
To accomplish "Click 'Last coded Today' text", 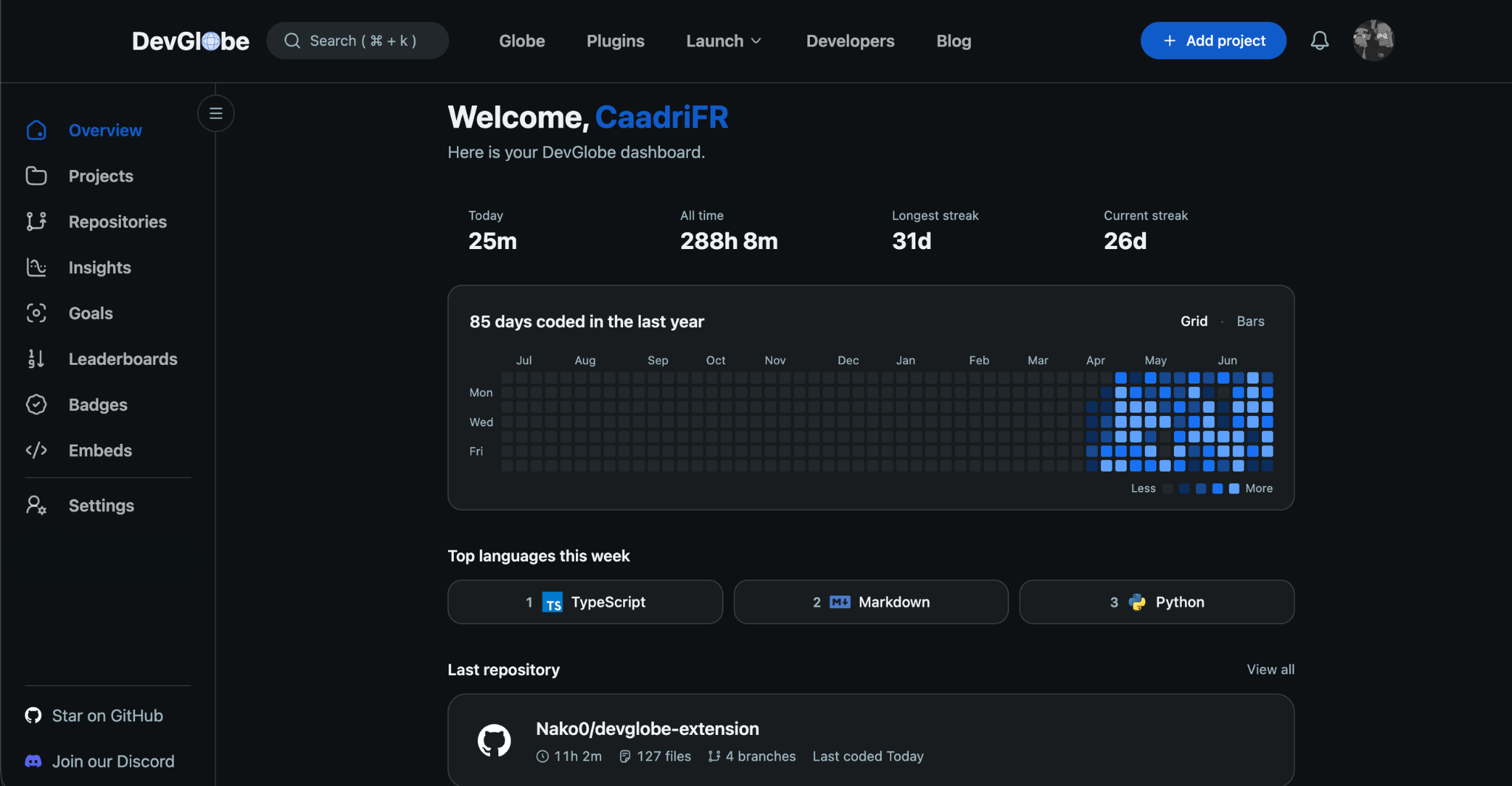I will click(868, 756).
